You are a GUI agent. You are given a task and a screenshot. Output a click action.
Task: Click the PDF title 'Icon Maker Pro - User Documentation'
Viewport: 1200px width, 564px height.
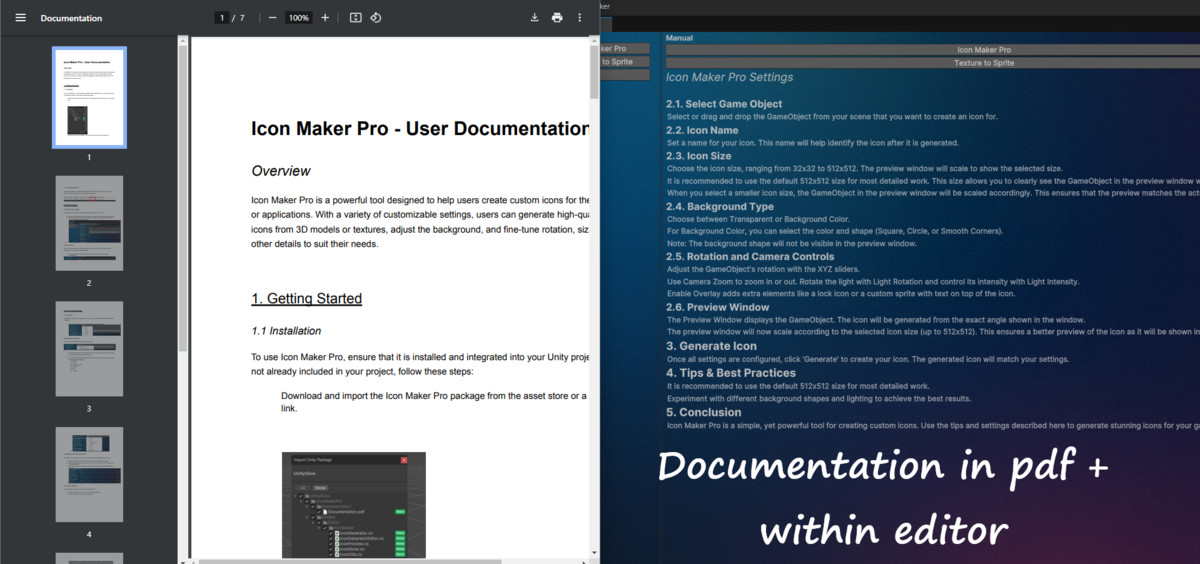(420, 129)
